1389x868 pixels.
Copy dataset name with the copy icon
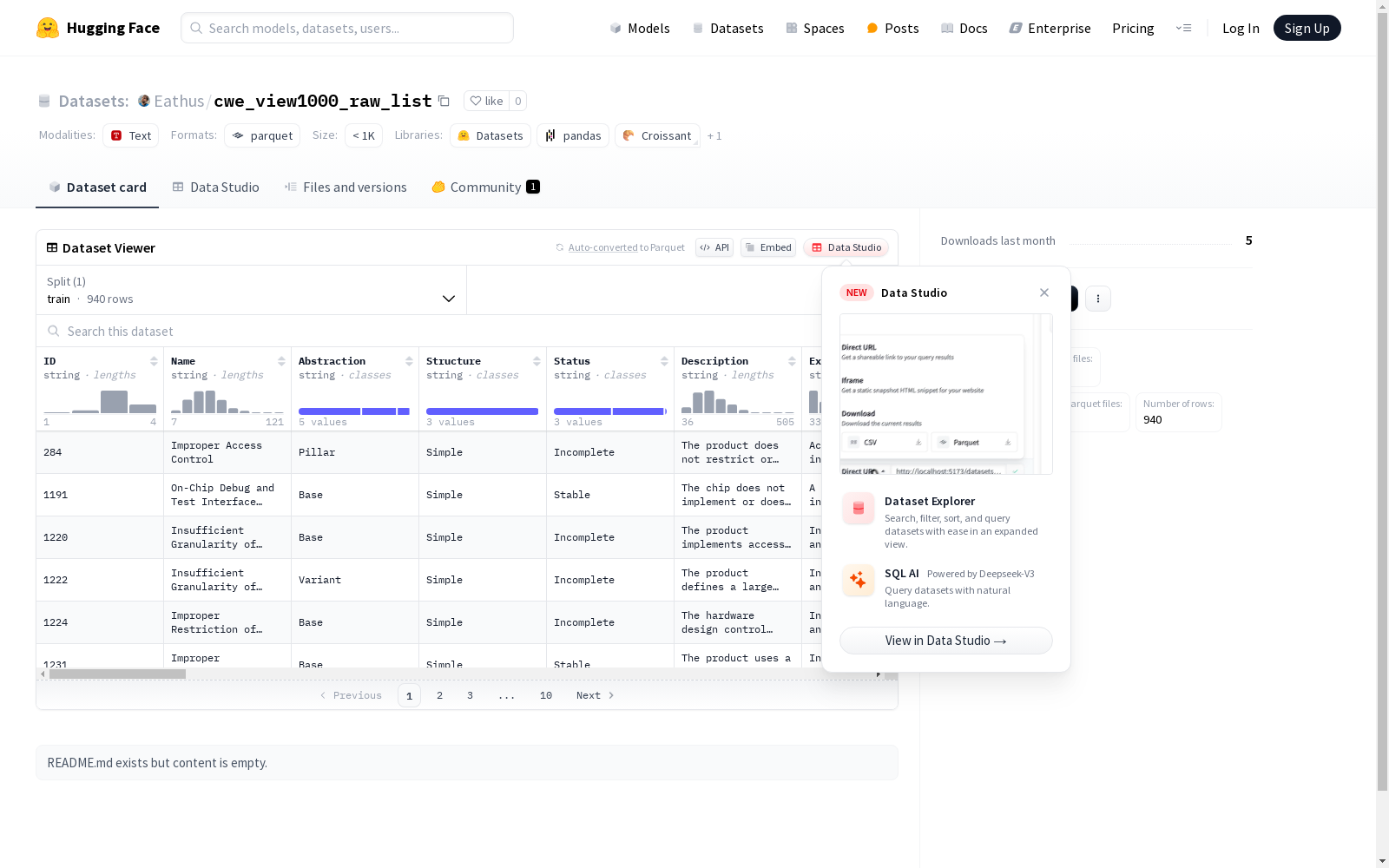(x=444, y=101)
